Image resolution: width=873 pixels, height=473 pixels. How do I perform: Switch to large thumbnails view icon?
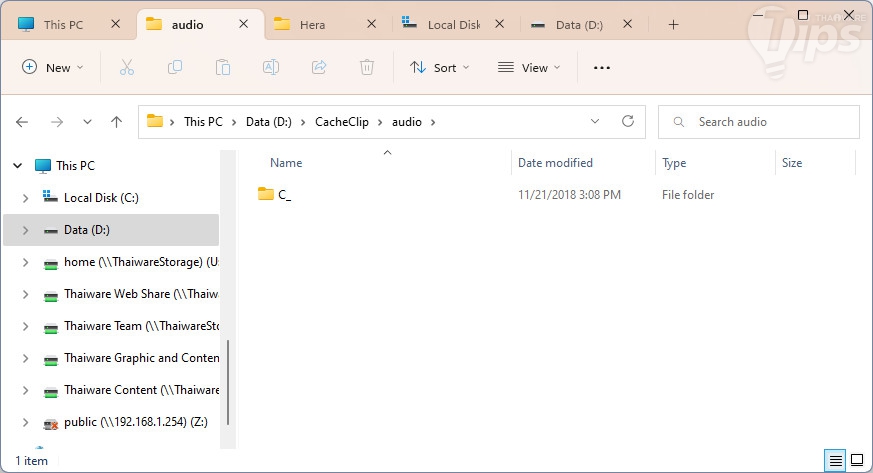point(857,460)
